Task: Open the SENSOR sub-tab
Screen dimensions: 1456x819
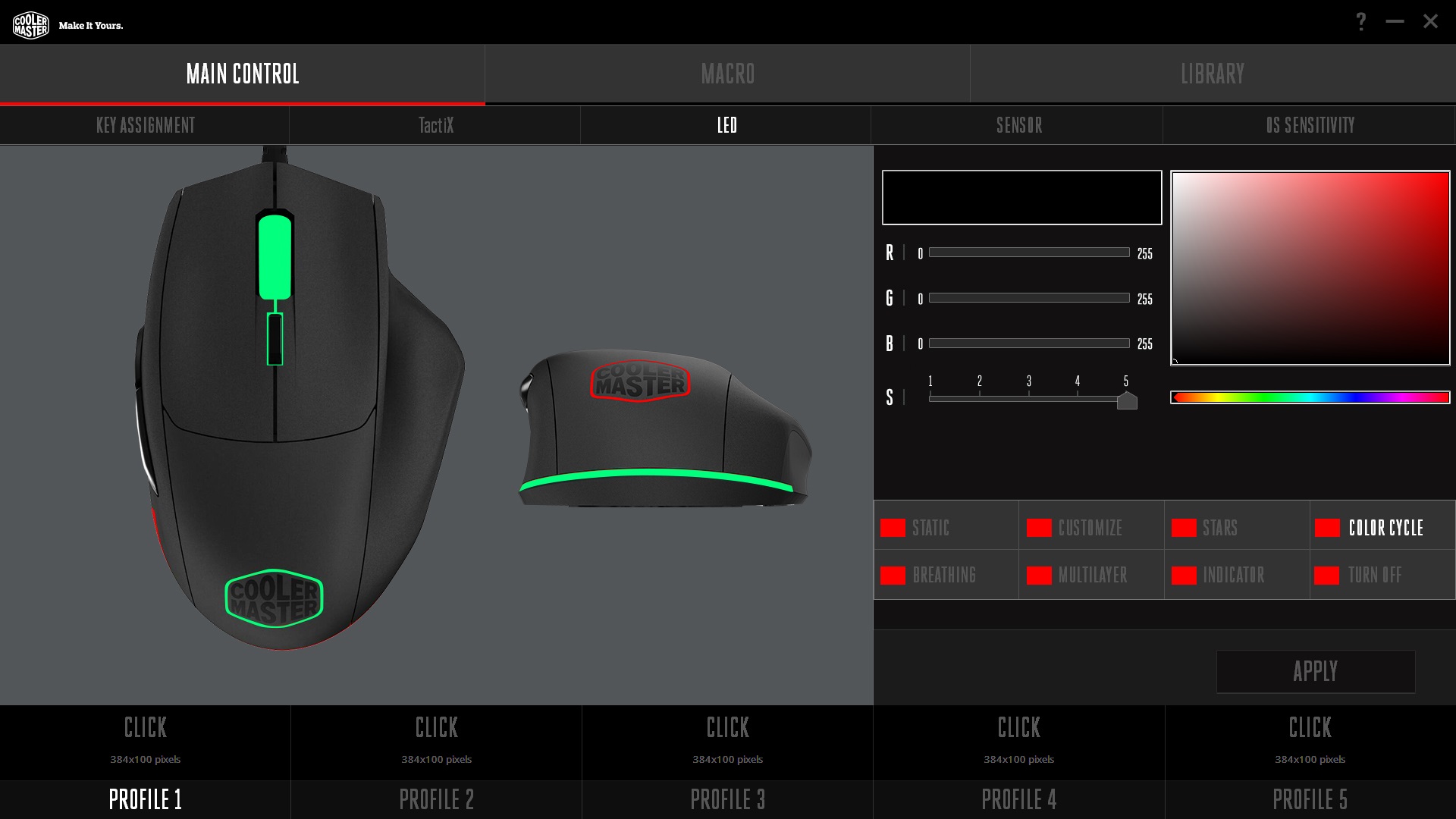Action: point(1018,125)
